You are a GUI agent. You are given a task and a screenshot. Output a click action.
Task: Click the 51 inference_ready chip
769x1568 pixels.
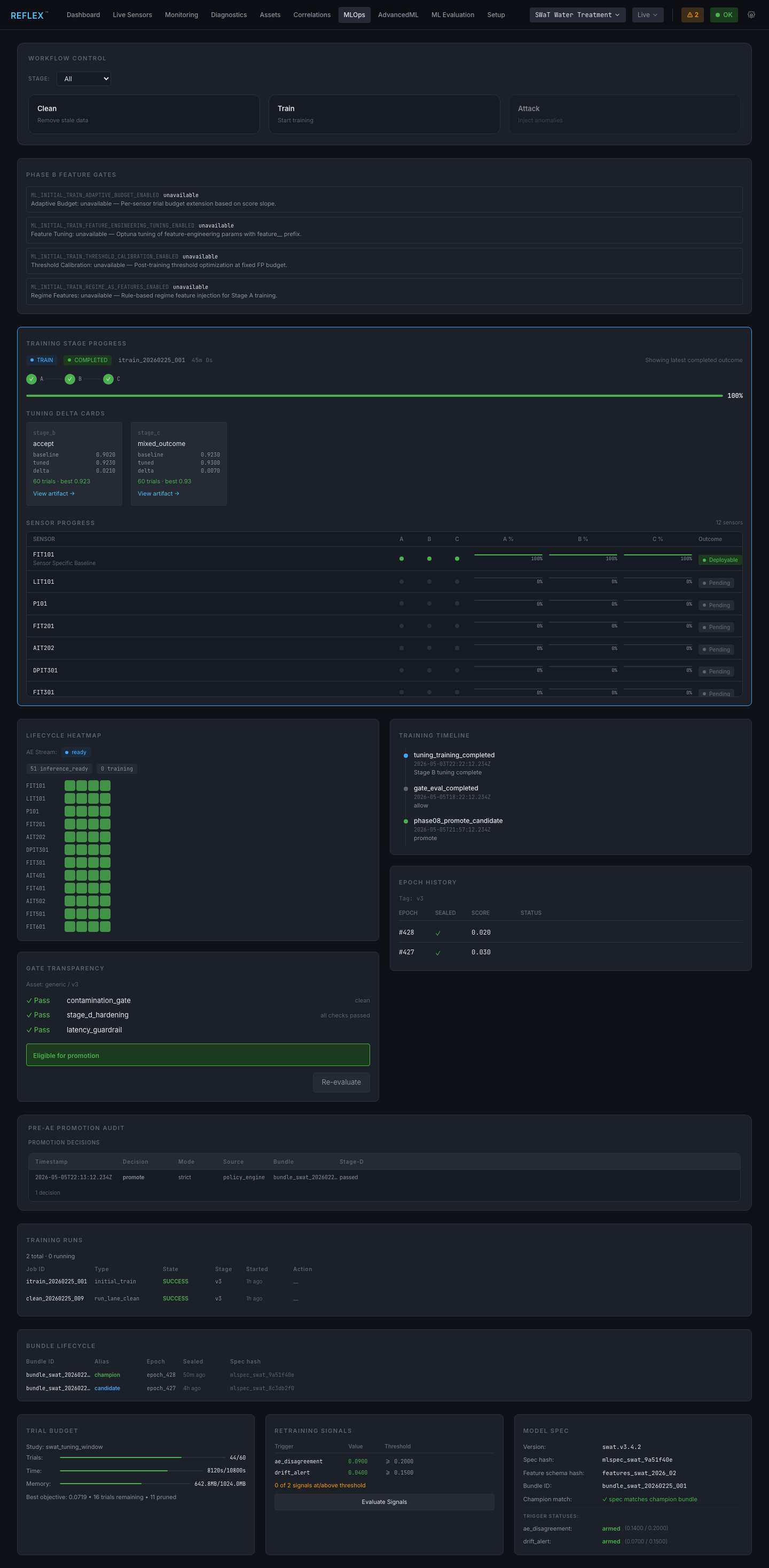(x=59, y=769)
